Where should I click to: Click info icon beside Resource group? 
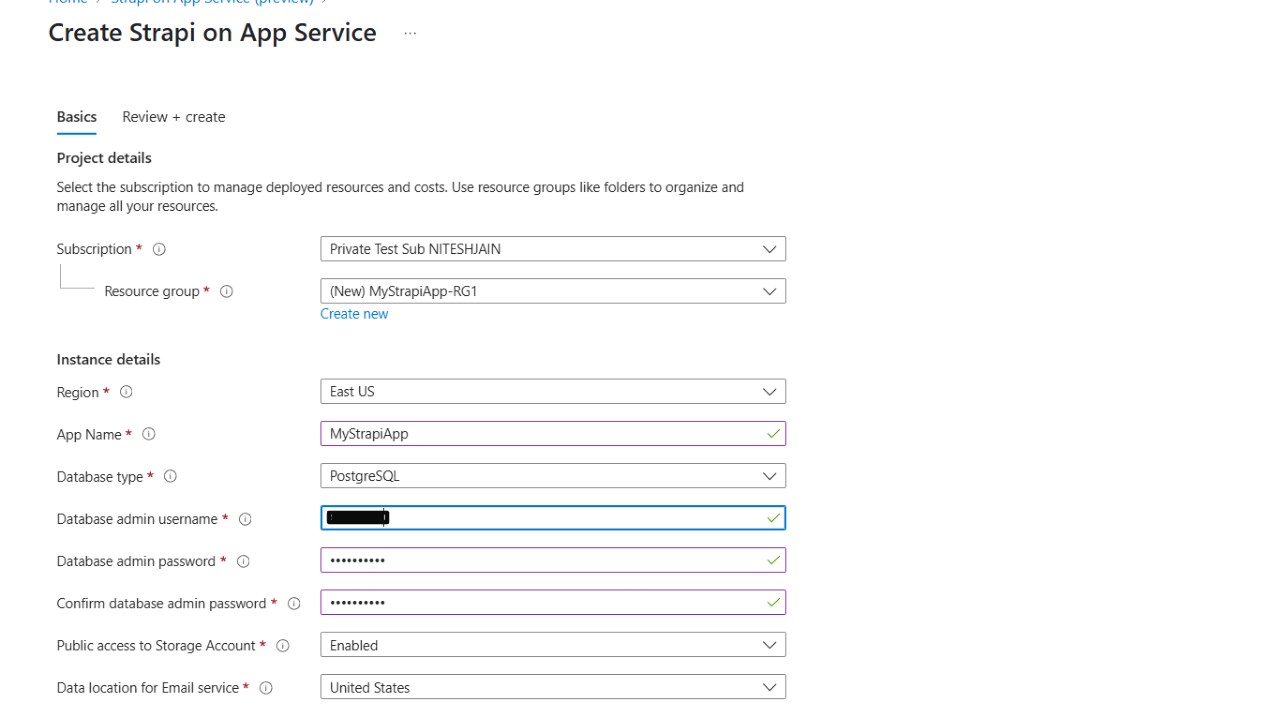(226, 292)
